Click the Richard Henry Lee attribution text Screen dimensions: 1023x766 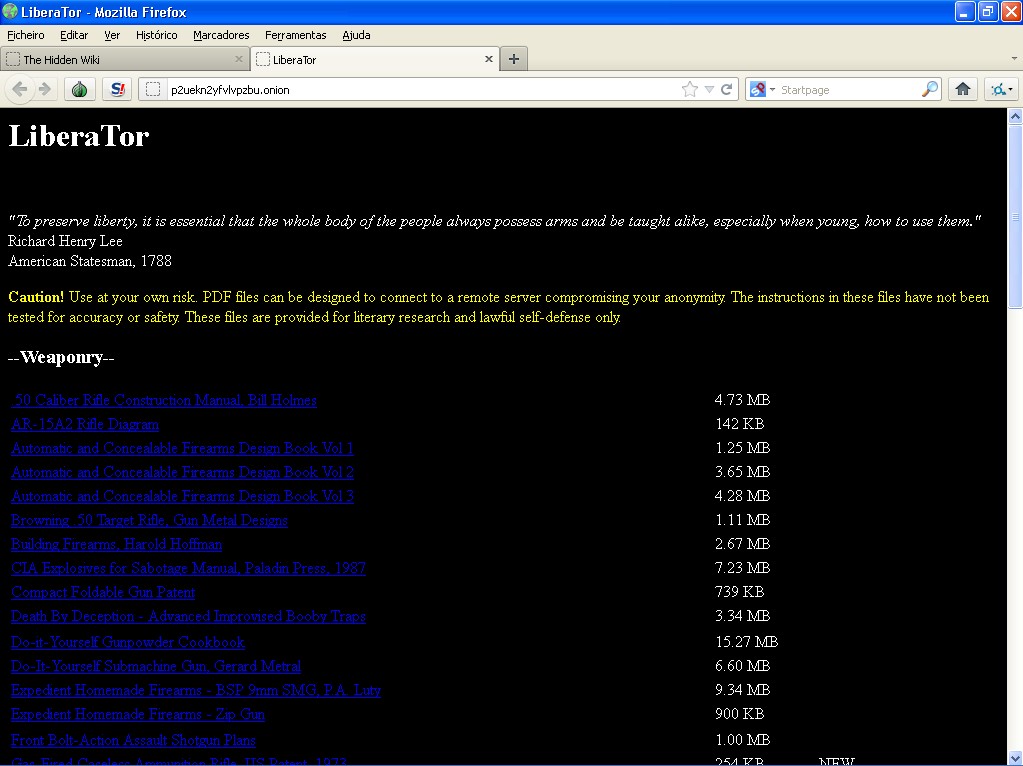(65, 241)
